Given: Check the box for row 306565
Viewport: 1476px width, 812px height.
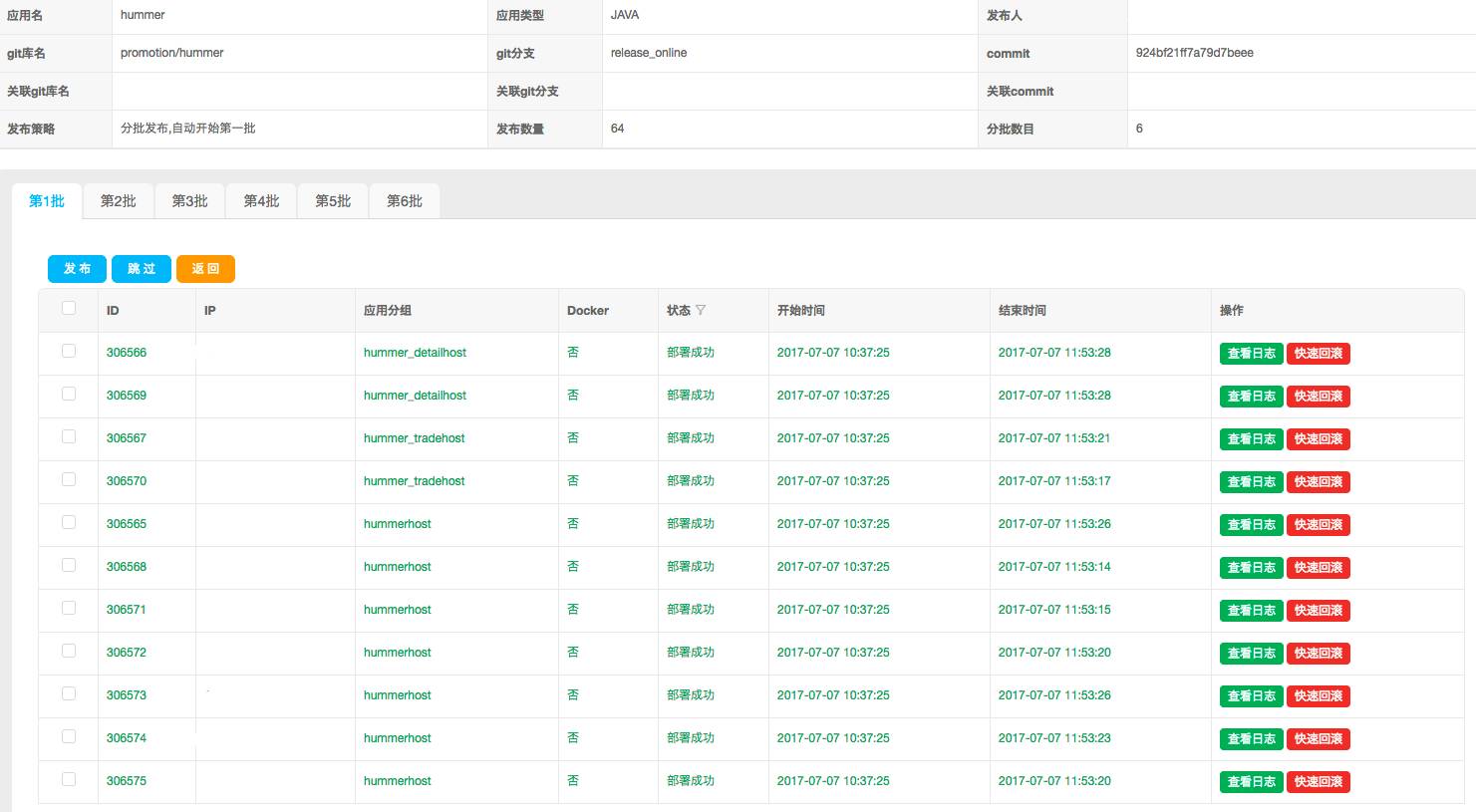Looking at the screenshot, I should (x=69, y=522).
